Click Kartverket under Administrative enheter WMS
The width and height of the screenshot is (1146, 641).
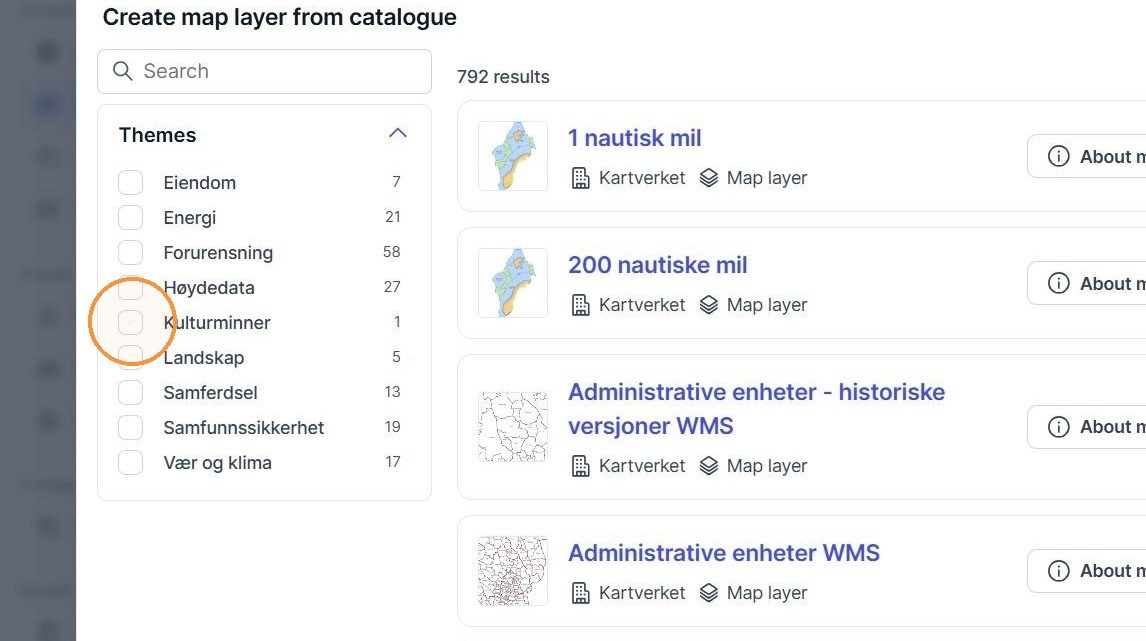pos(642,593)
